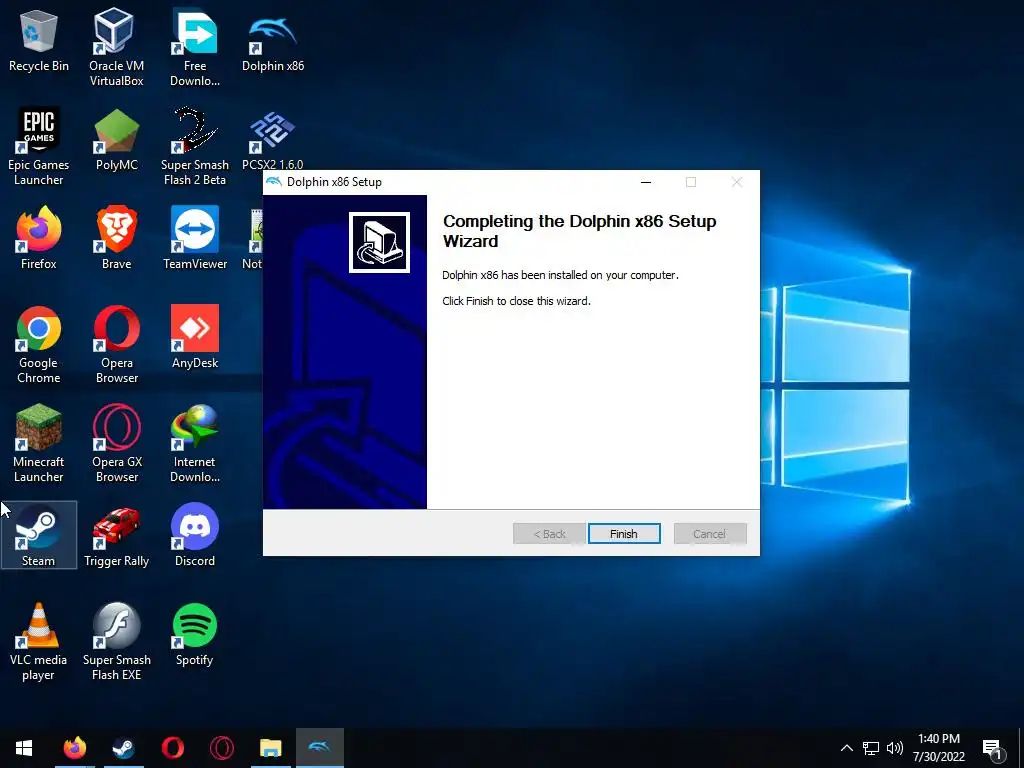
Task: Click the Cancel button in the setup wizard
Action: (x=710, y=534)
